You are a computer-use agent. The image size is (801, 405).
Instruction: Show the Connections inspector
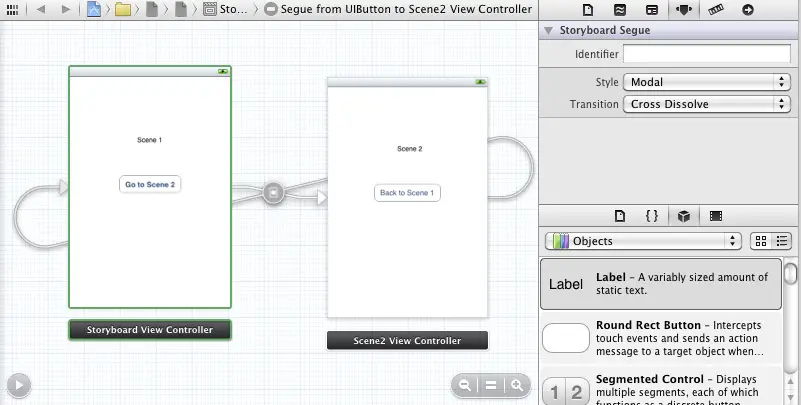coord(748,10)
